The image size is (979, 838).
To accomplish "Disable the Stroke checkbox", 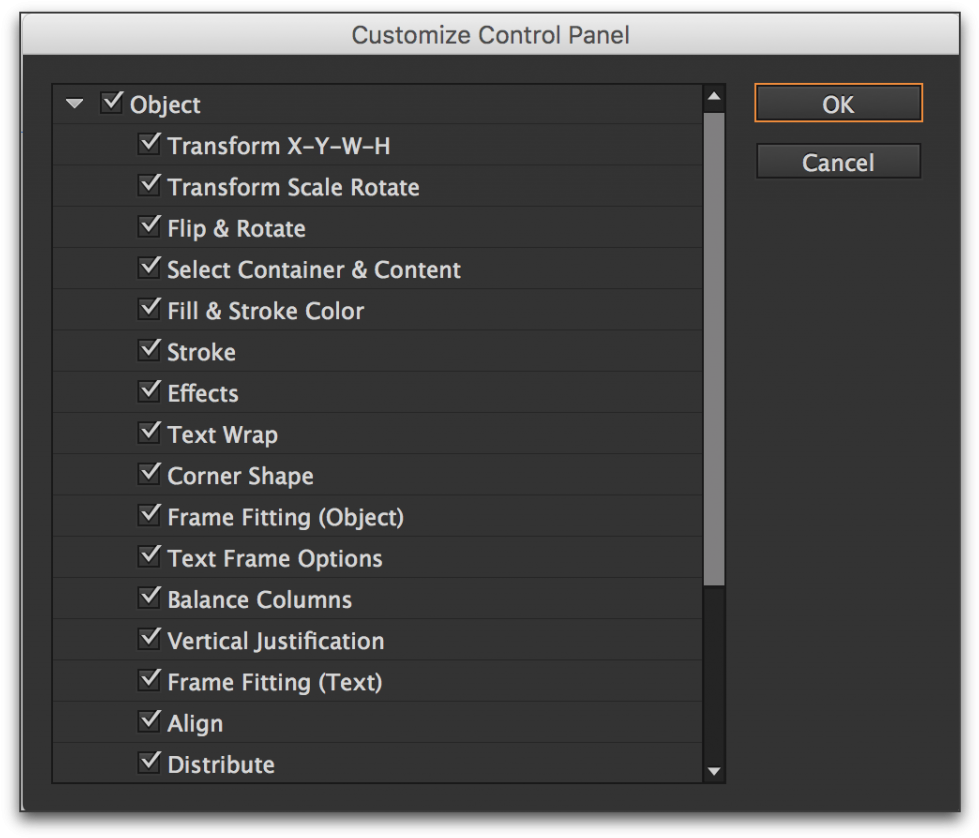I will 149,350.
